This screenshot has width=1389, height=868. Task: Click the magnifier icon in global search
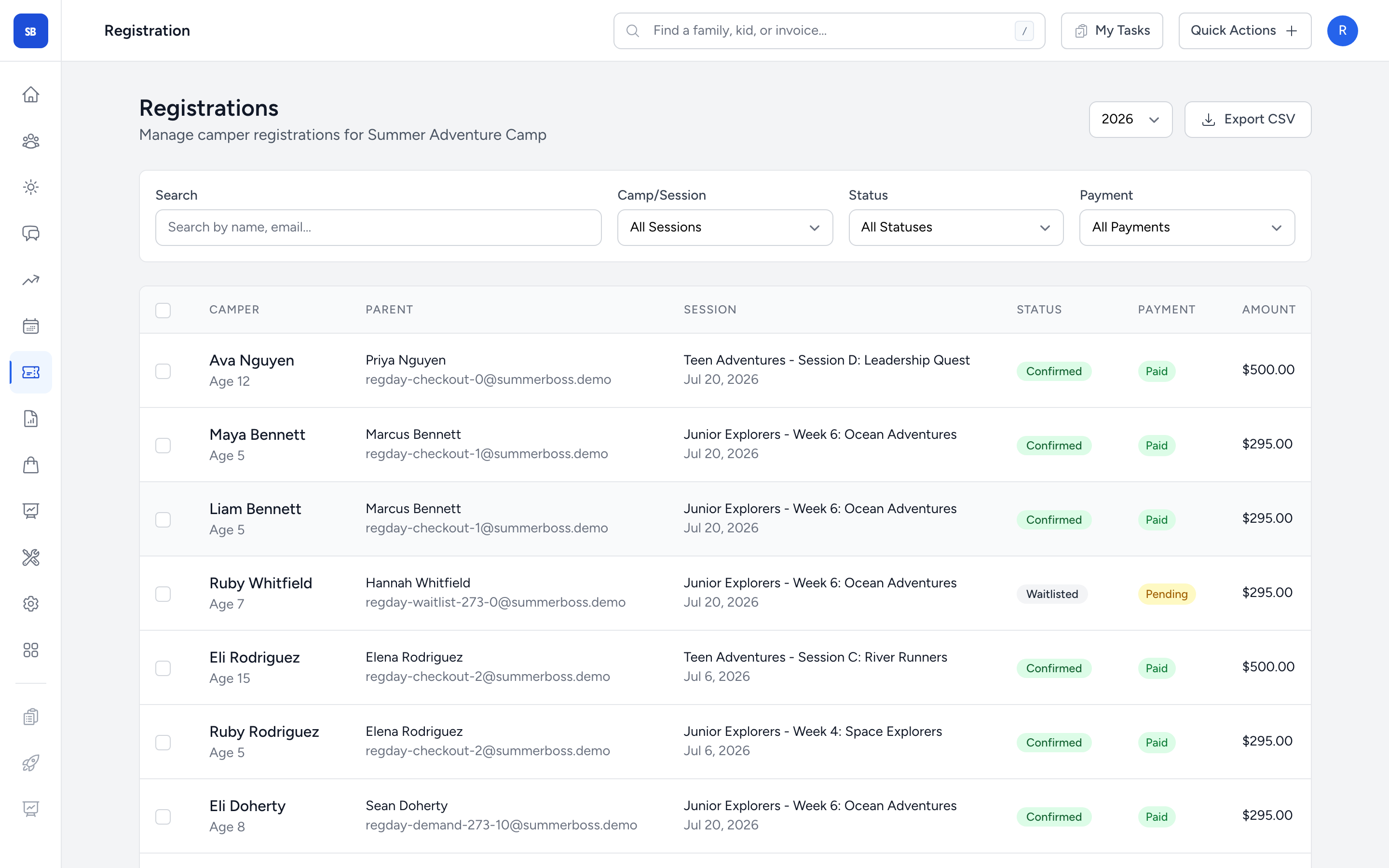click(632, 31)
